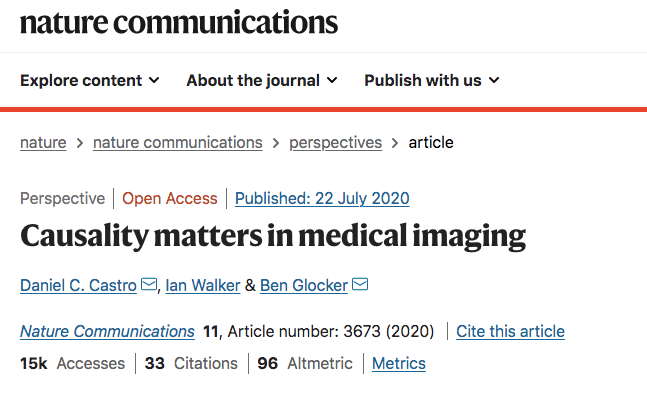Click email envelope icon beside Ben Glocker
Viewport: 647px width, 393px height.
click(360, 284)
